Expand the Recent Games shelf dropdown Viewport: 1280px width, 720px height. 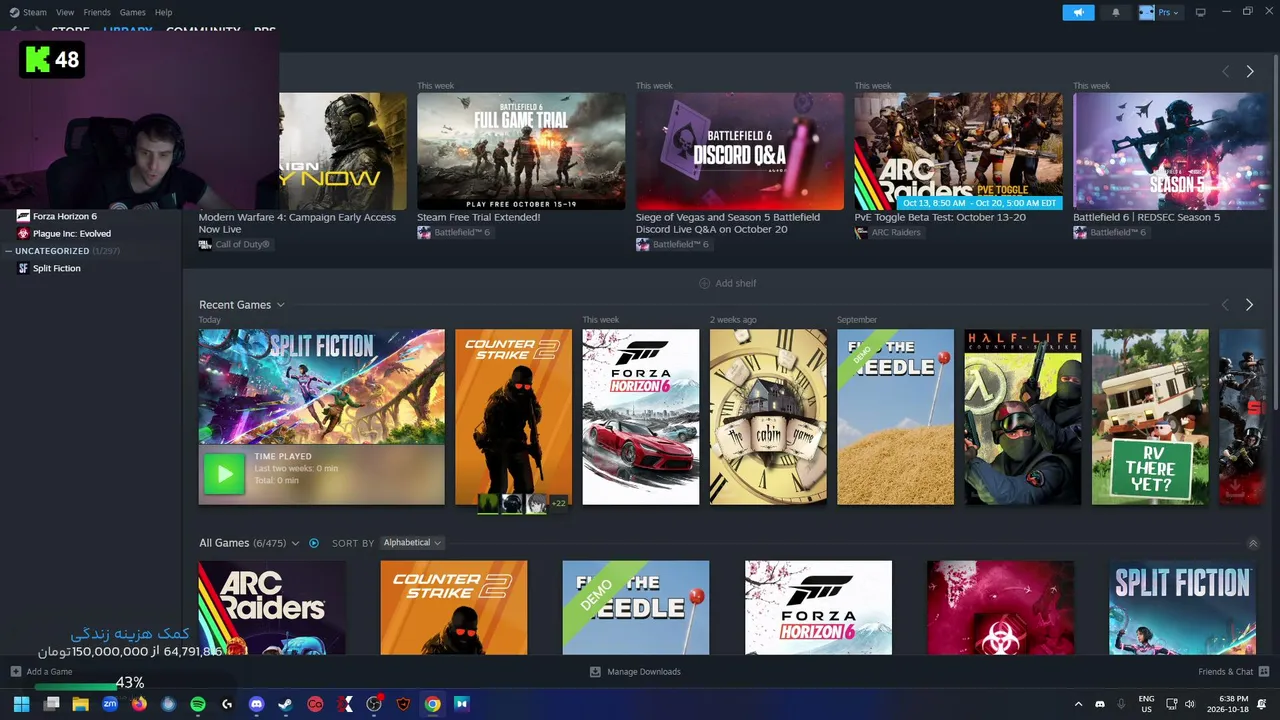(x=280, y=305)
